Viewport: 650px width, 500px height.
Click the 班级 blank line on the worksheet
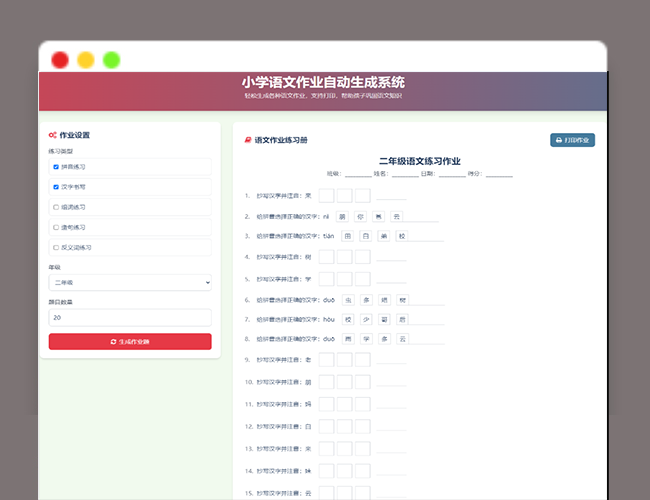tap(358, 174)
